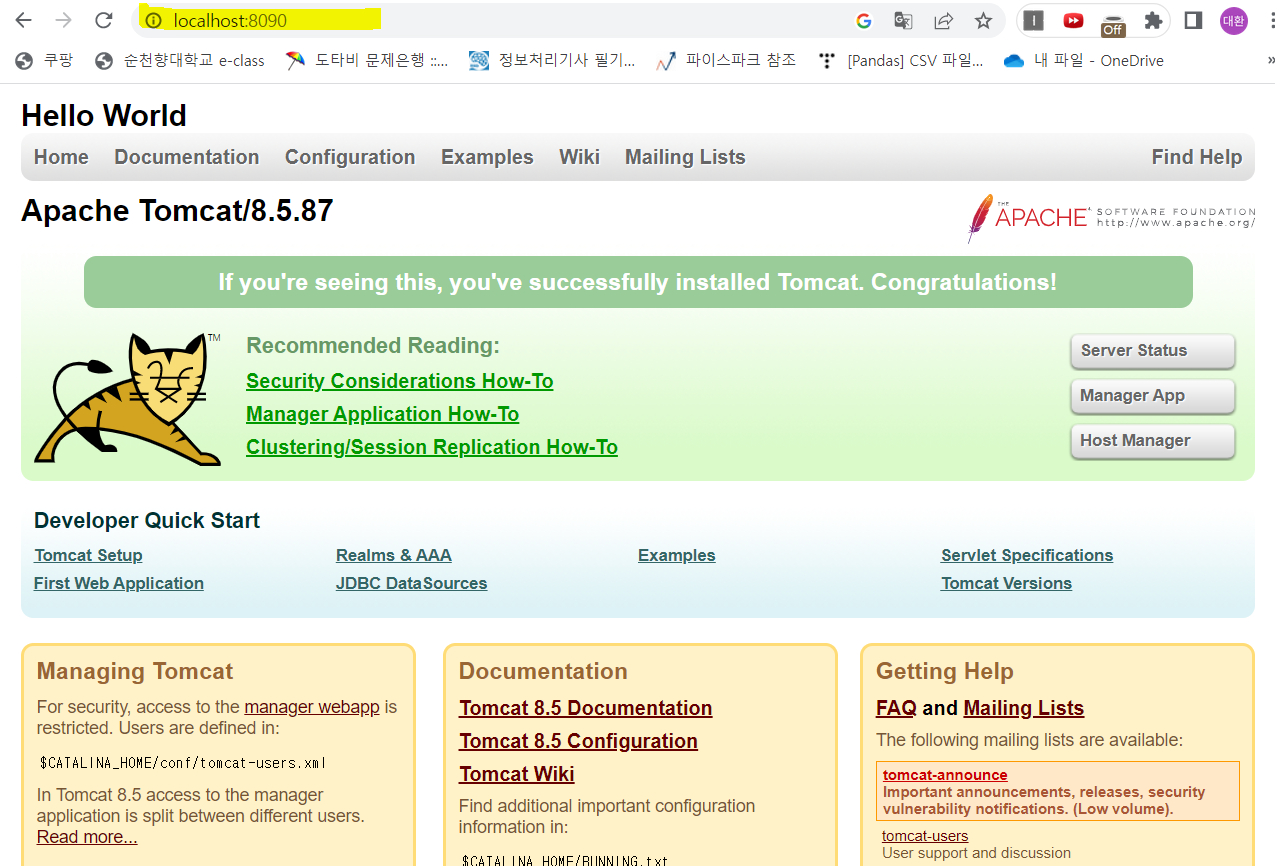Open the First Web Application link
Viewport: 1275px width, 866px height.
[x=119, y=583]
